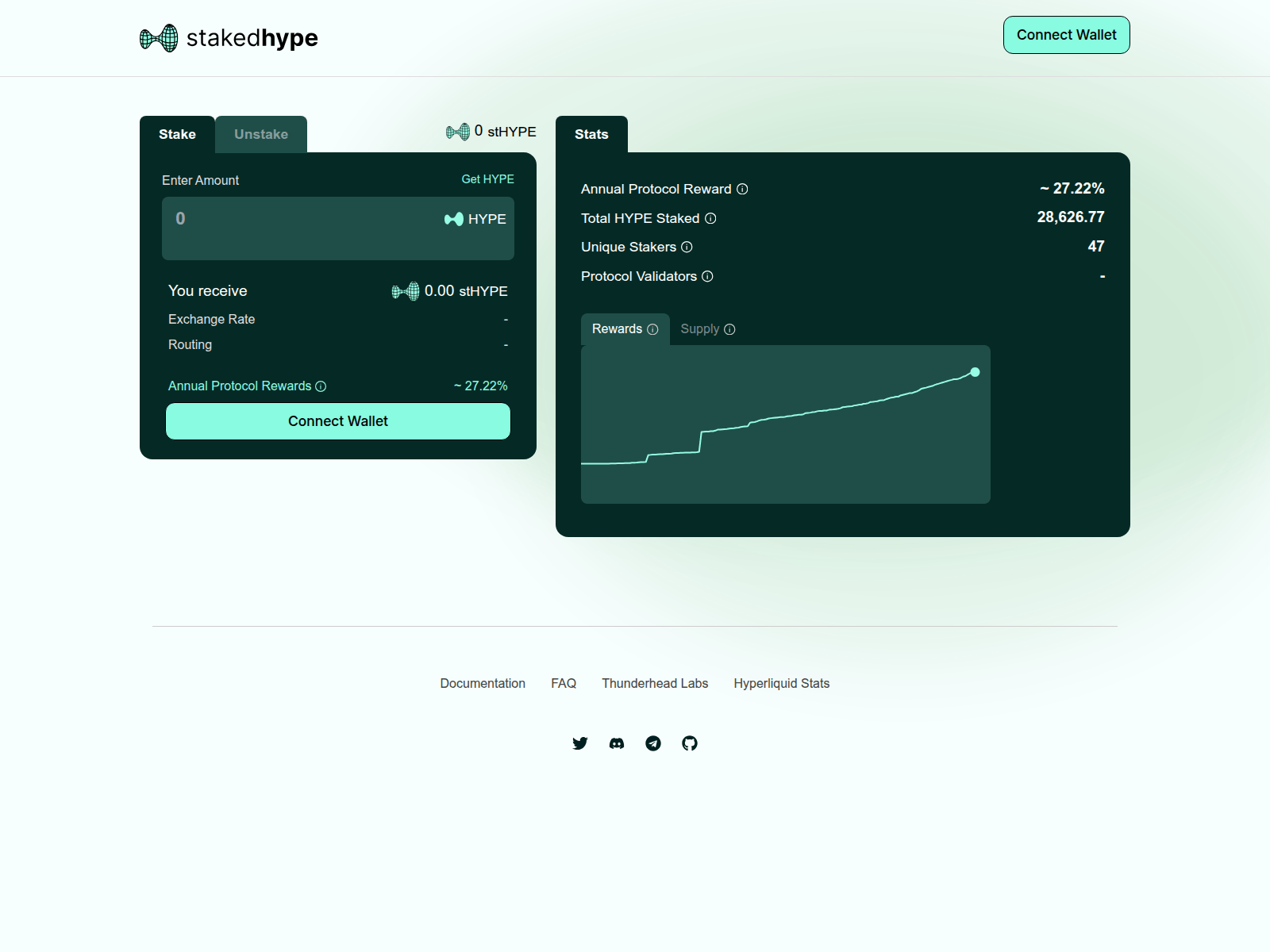Screen dimensions: 1270x952
Task: Click ~ 27.22% in the stake panel
Action: tap(480, 386)
